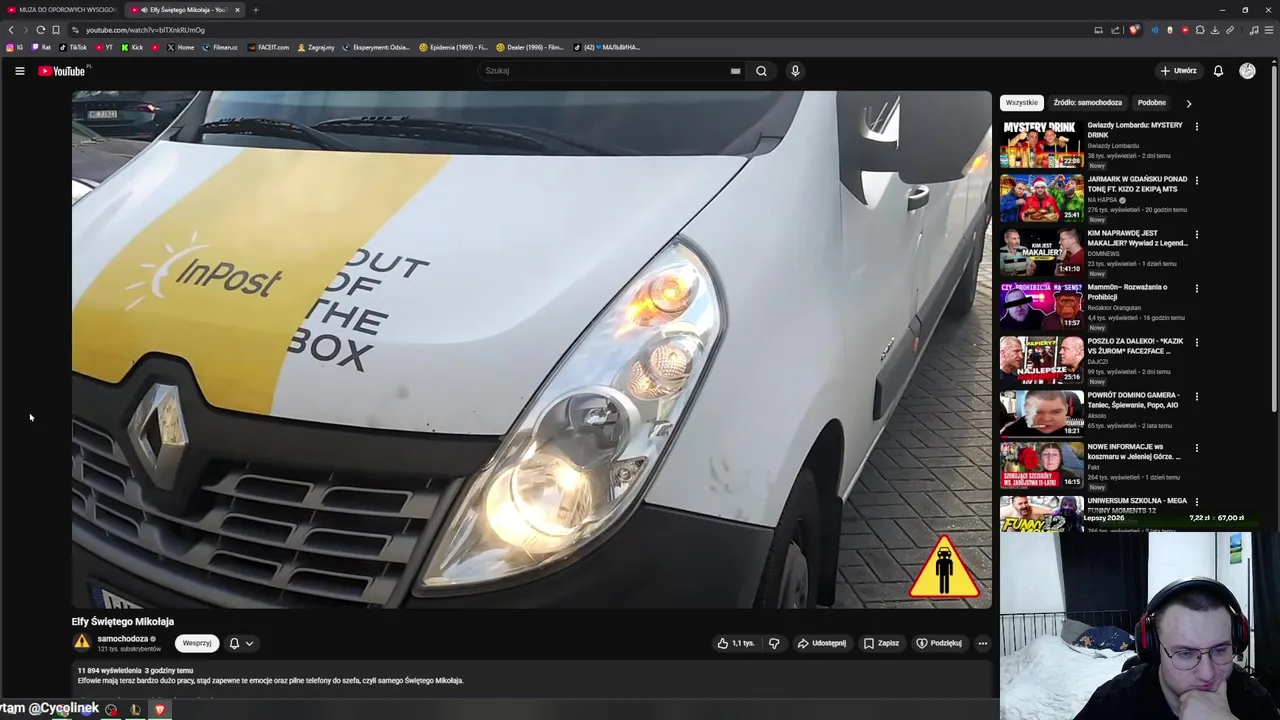The image size is (1280, 720).
Task: Open the Gwiazdy Lombardu MYSTERY DRINK thumbnail
Action: [x=1041, y=144]
